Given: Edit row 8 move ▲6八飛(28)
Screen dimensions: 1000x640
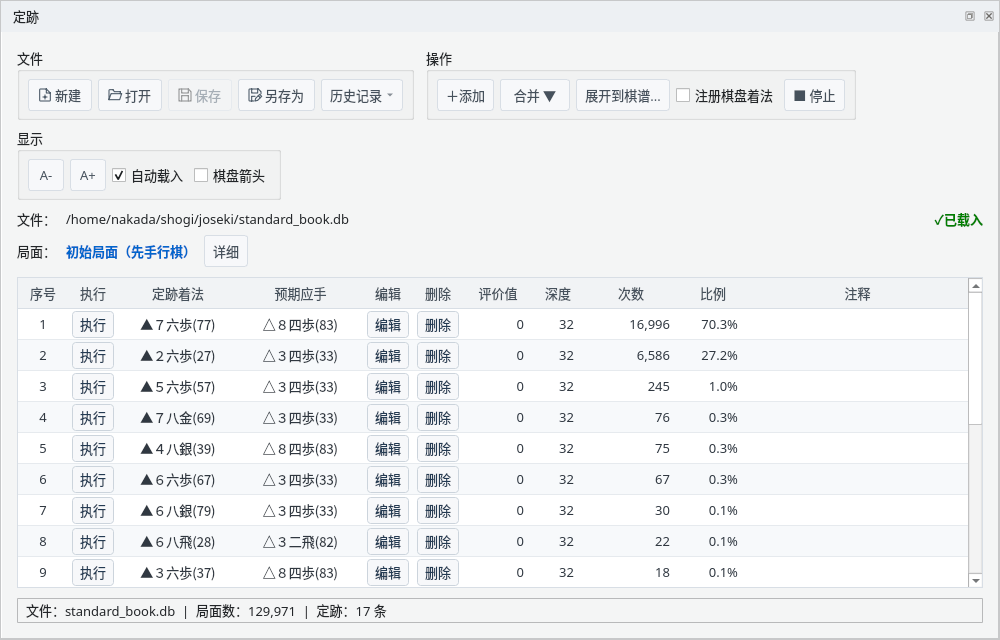Looking at the screenshot, I should point(388,542).
